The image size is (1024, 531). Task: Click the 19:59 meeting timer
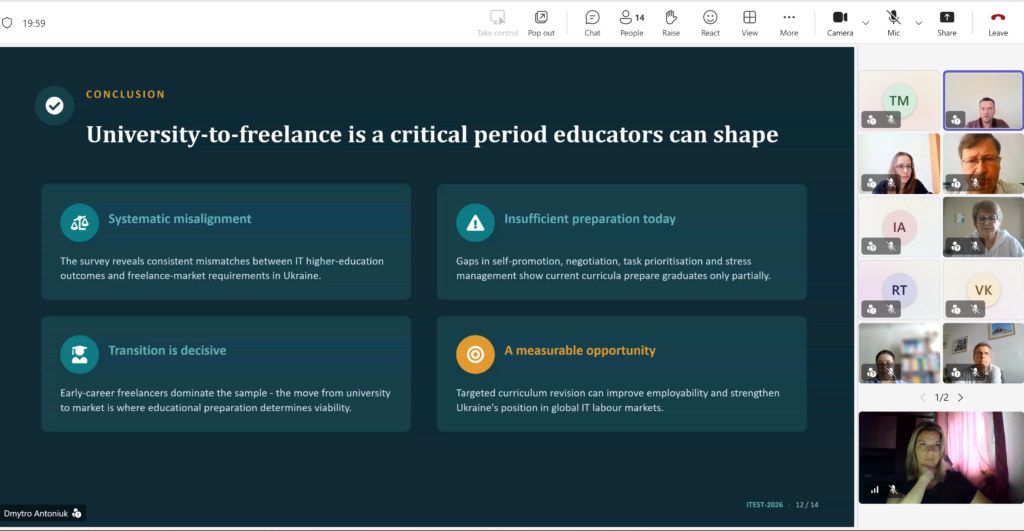(x=34, y=23)
